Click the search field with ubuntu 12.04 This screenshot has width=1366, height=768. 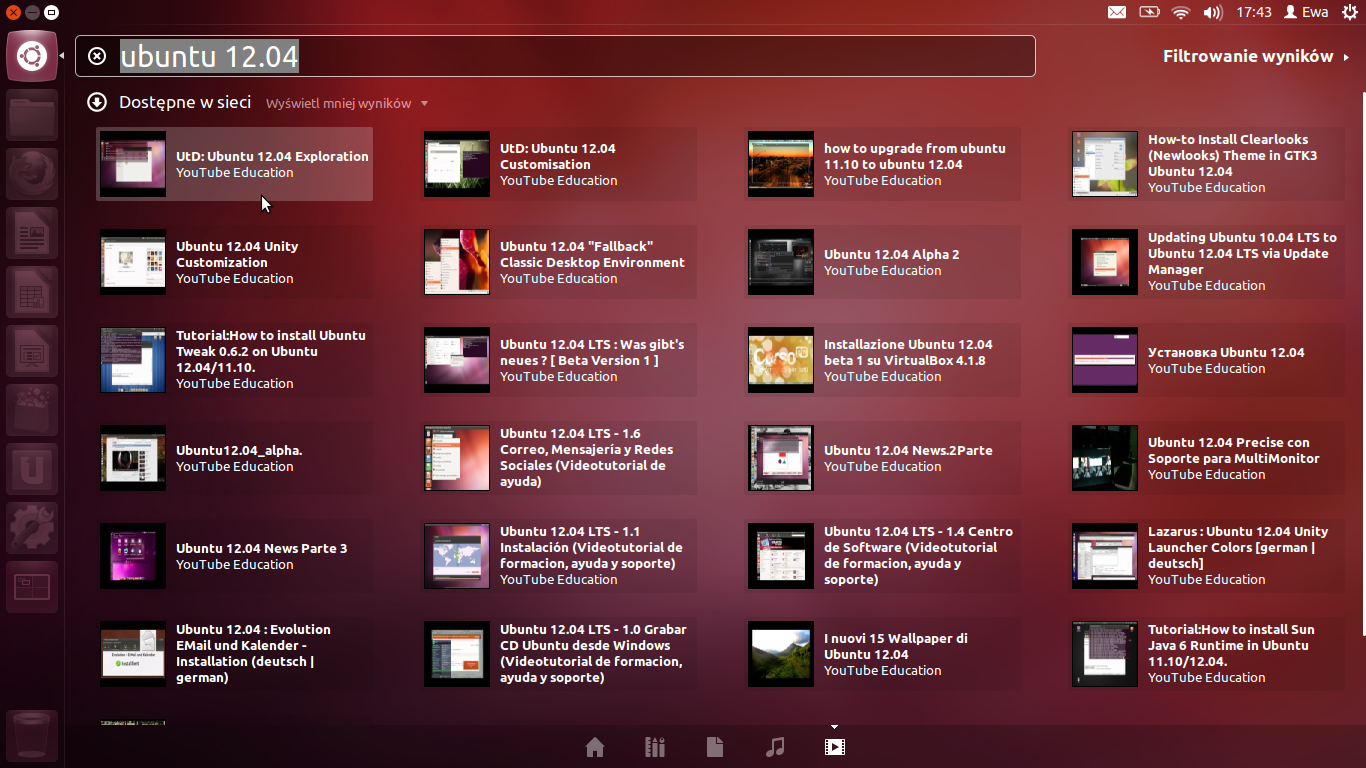[555, 56]
